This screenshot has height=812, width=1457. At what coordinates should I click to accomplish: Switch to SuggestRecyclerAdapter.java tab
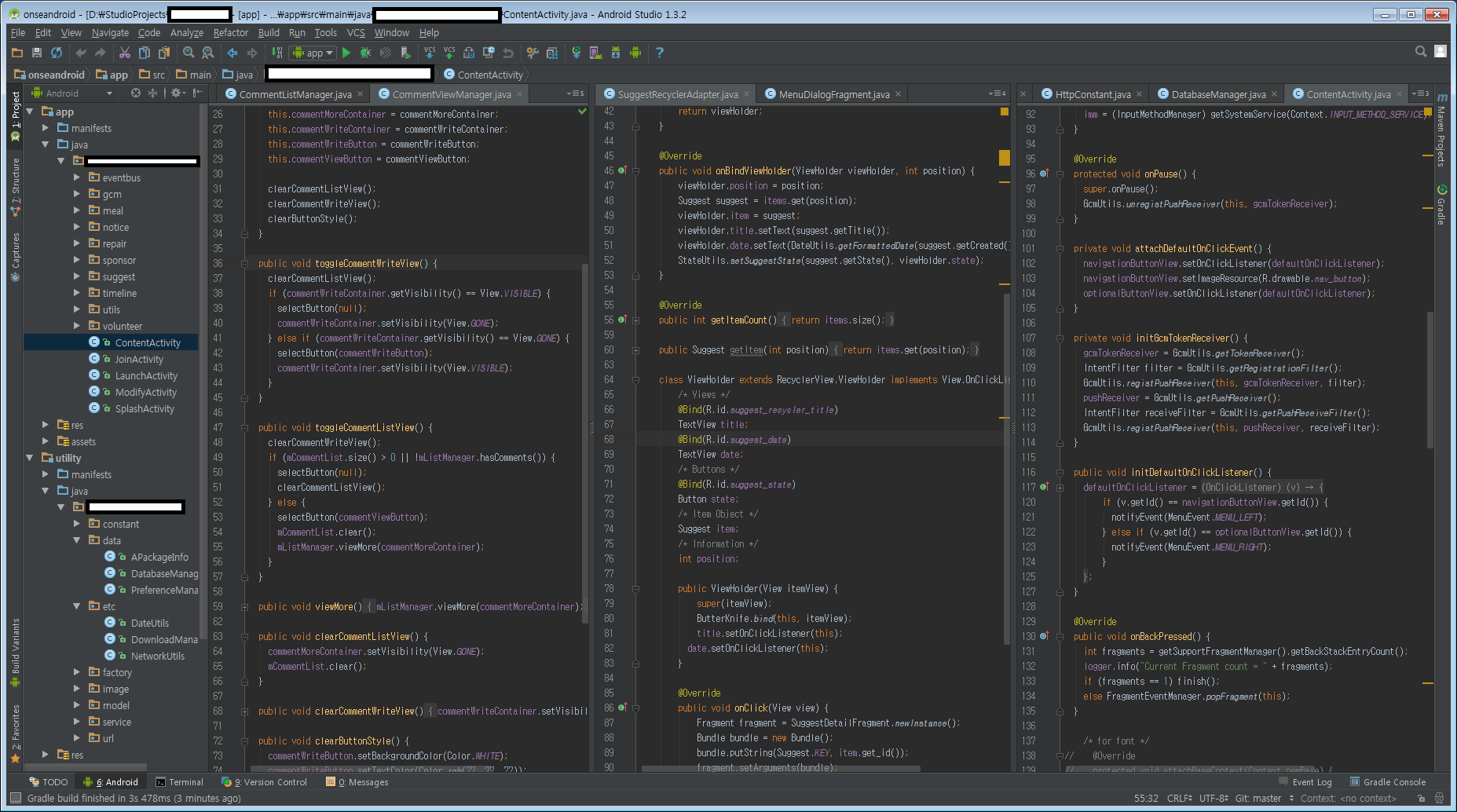[x=678, y=94]
